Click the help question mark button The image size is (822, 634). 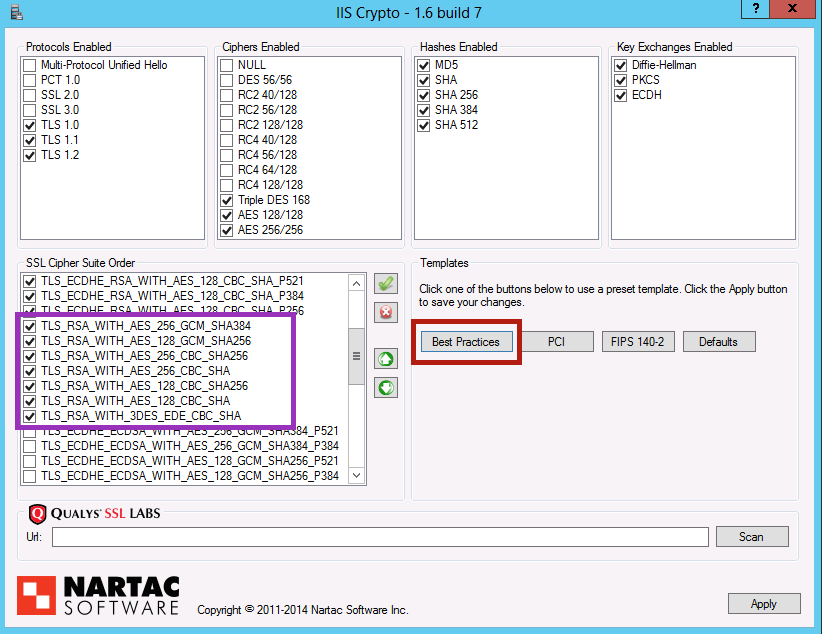point(755,8)
